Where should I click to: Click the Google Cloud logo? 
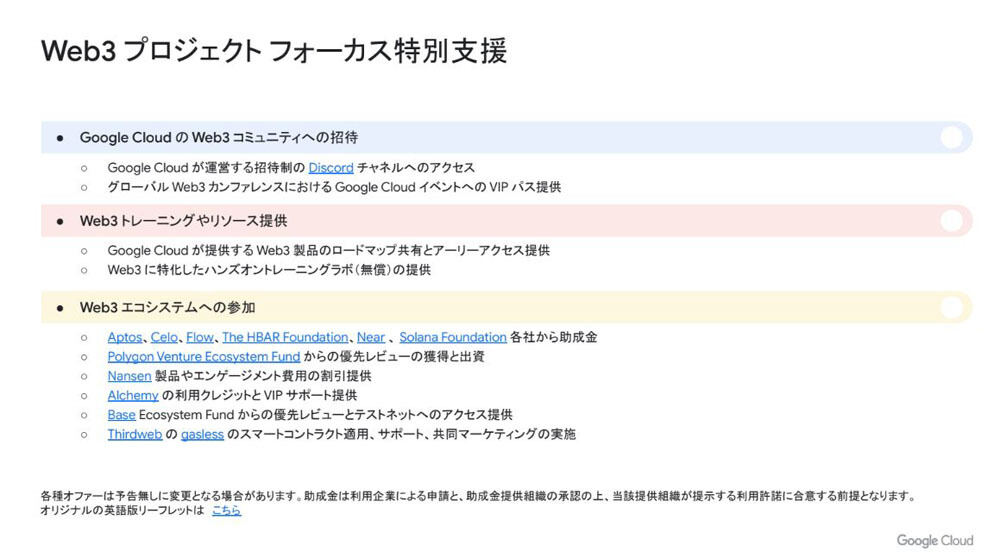[935, 541]
